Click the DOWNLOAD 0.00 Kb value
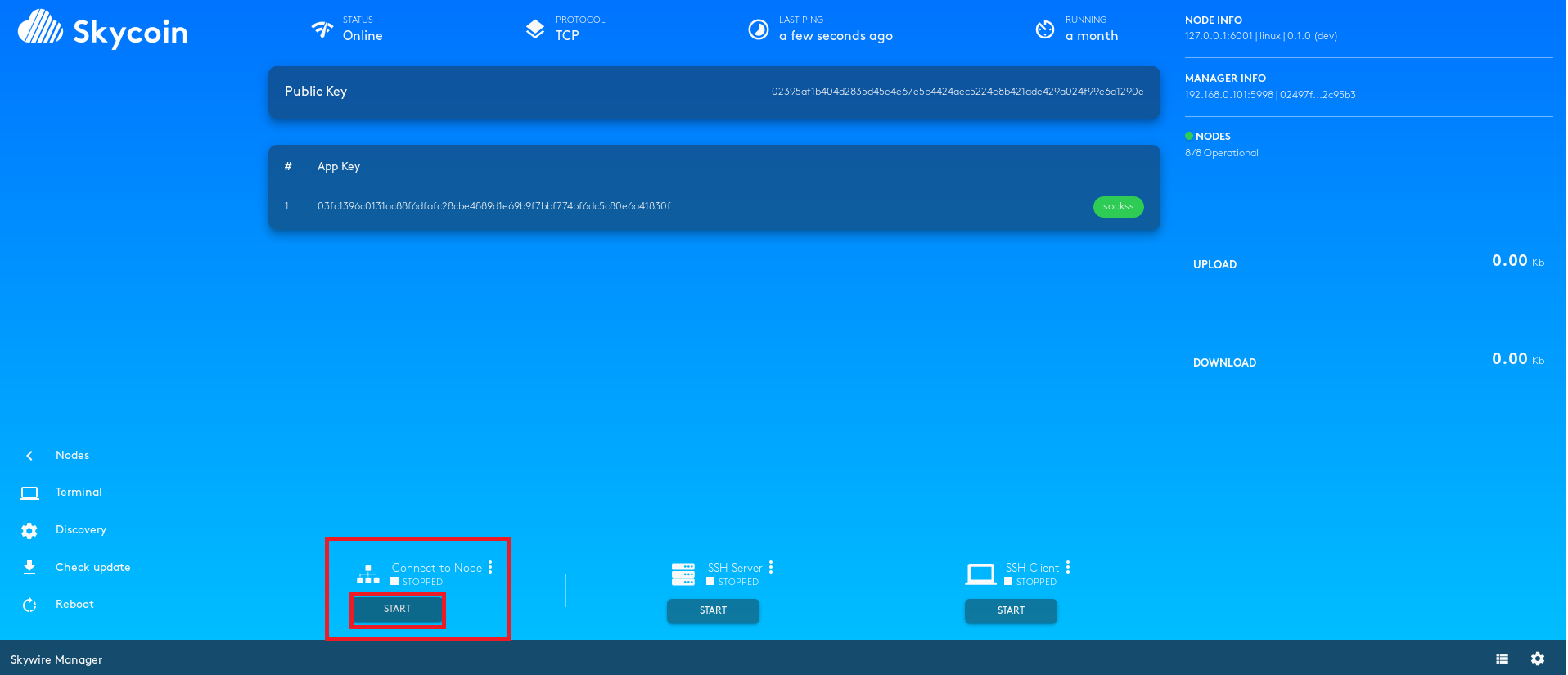The height and width of the screenshot is (675, 1568). click(x=1518, y=359)
